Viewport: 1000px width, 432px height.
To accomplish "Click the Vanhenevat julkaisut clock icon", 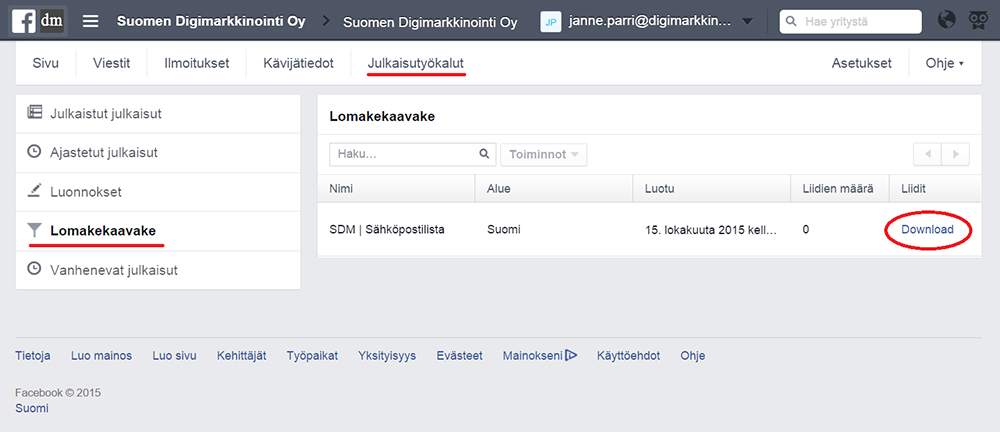I will coord(34,269).
